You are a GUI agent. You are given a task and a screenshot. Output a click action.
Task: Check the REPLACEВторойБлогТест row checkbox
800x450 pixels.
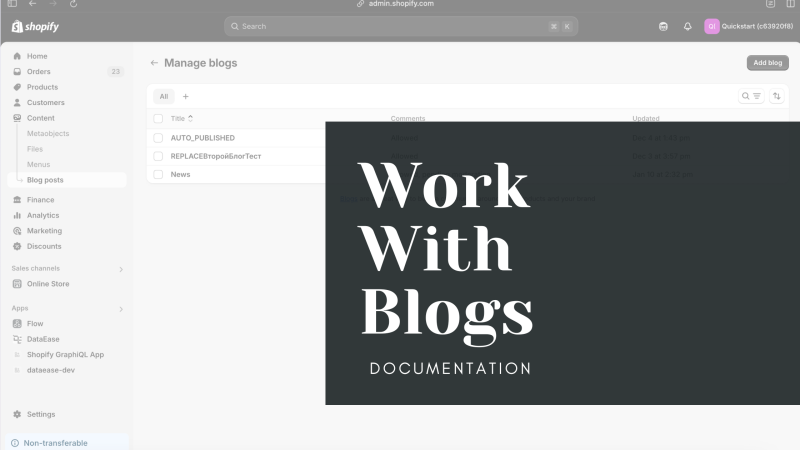[x=158, y=156]
